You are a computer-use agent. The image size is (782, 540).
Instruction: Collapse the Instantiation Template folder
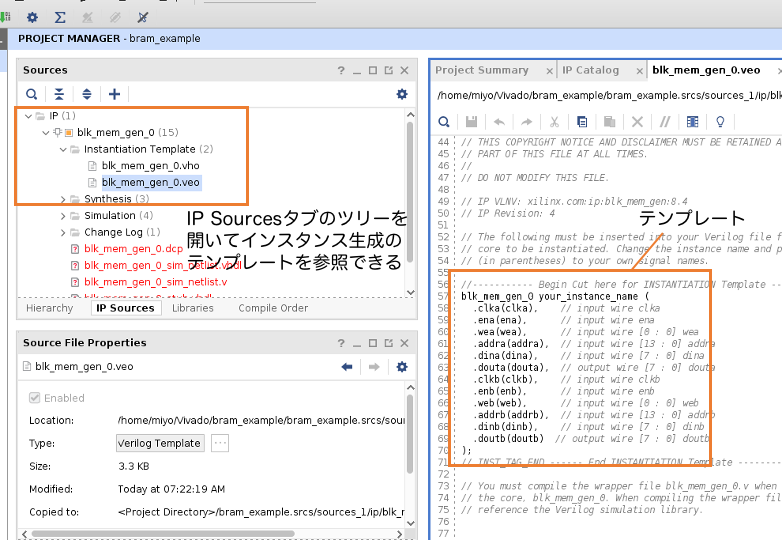[62, 149]
